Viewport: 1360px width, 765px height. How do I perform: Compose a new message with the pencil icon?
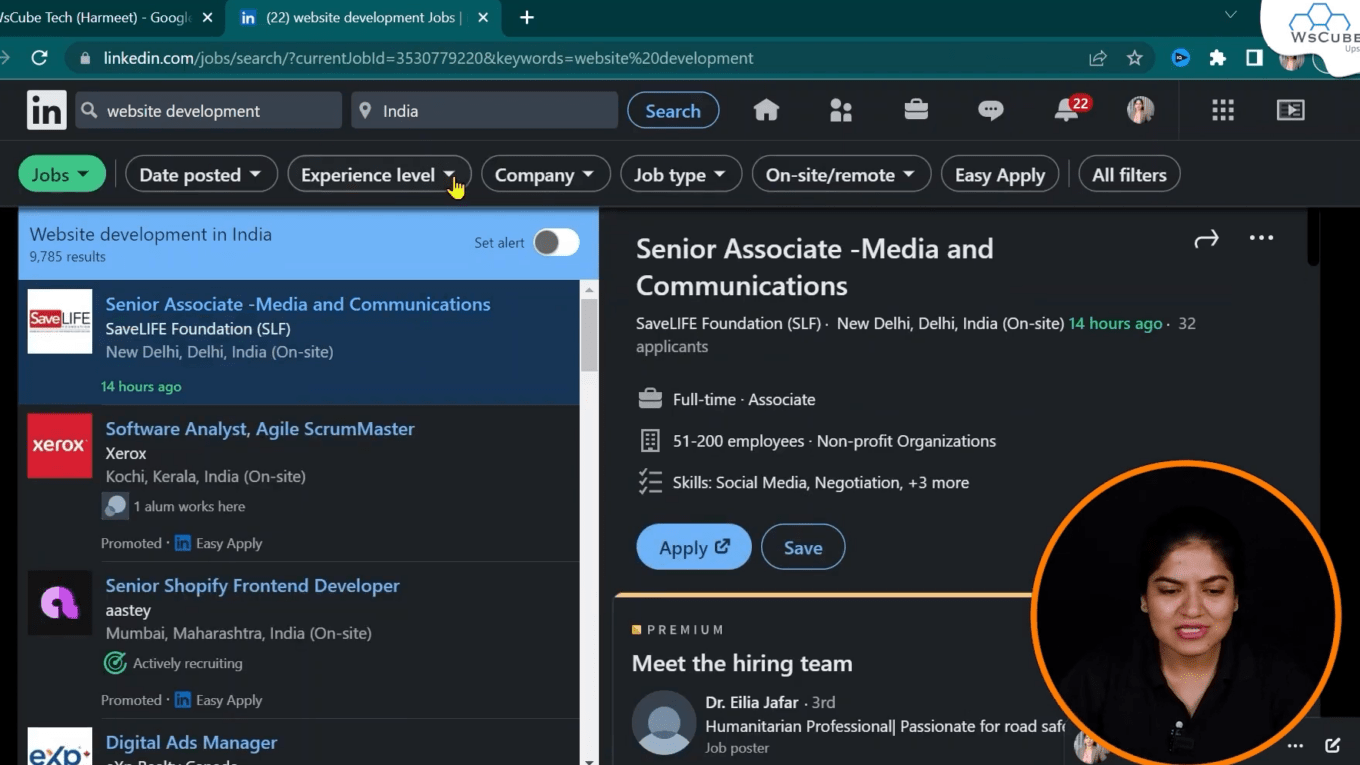pyautogui.click(x=1332, y=745)
